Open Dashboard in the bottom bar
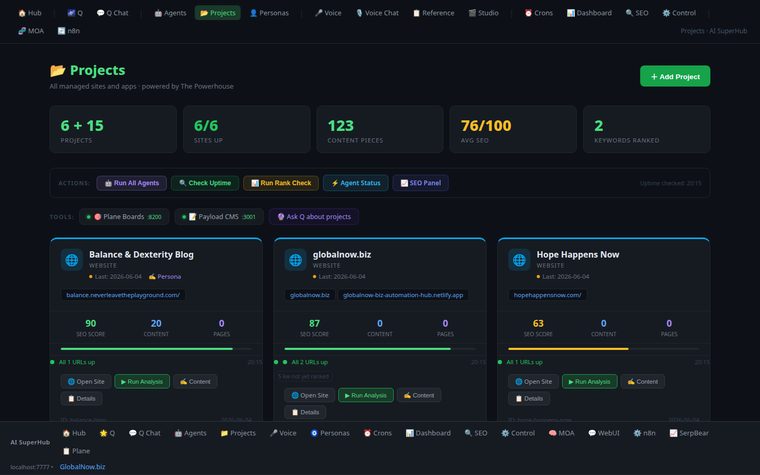 pos(428,433)
